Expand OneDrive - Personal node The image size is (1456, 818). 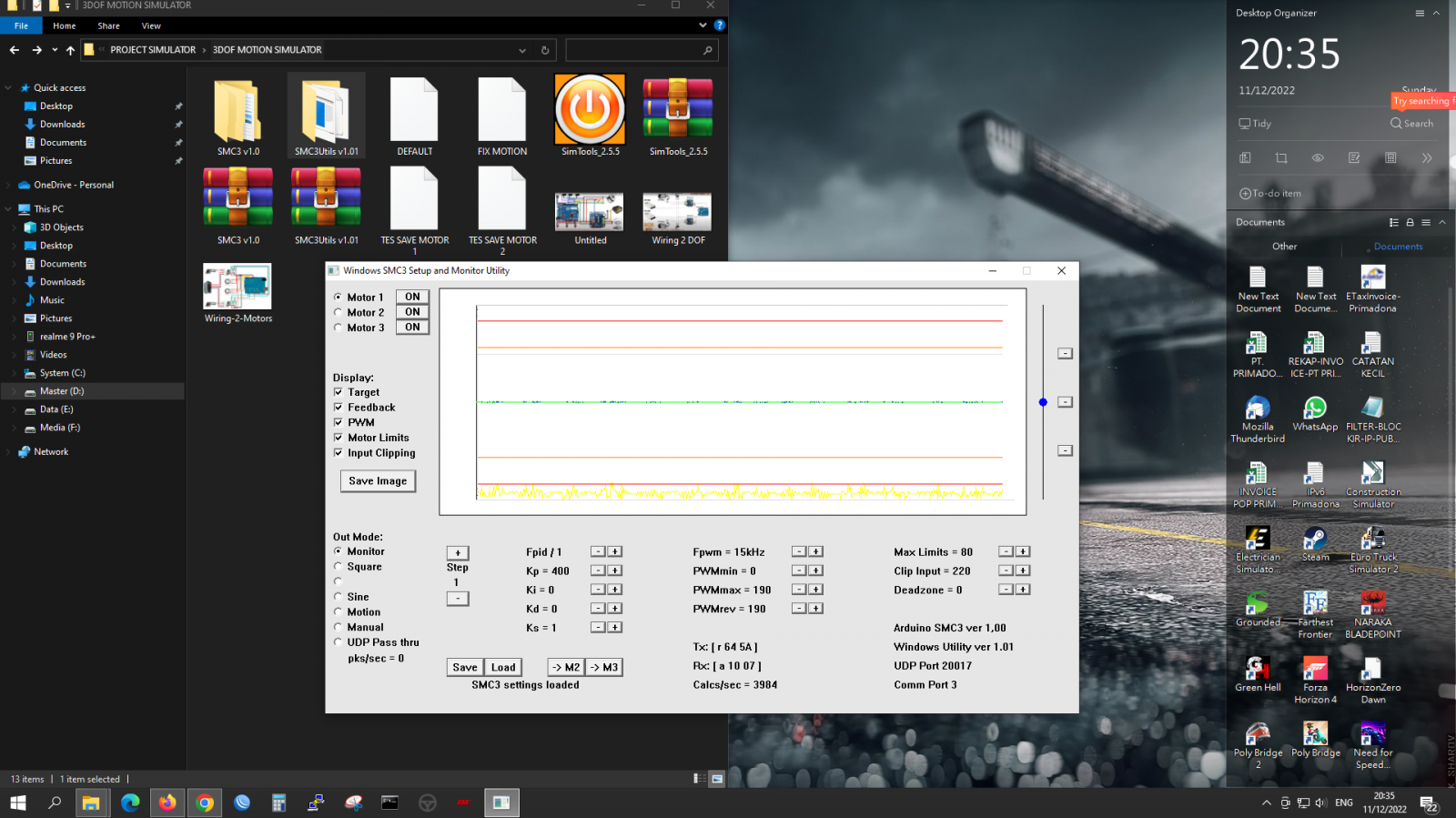click(8, 185)
